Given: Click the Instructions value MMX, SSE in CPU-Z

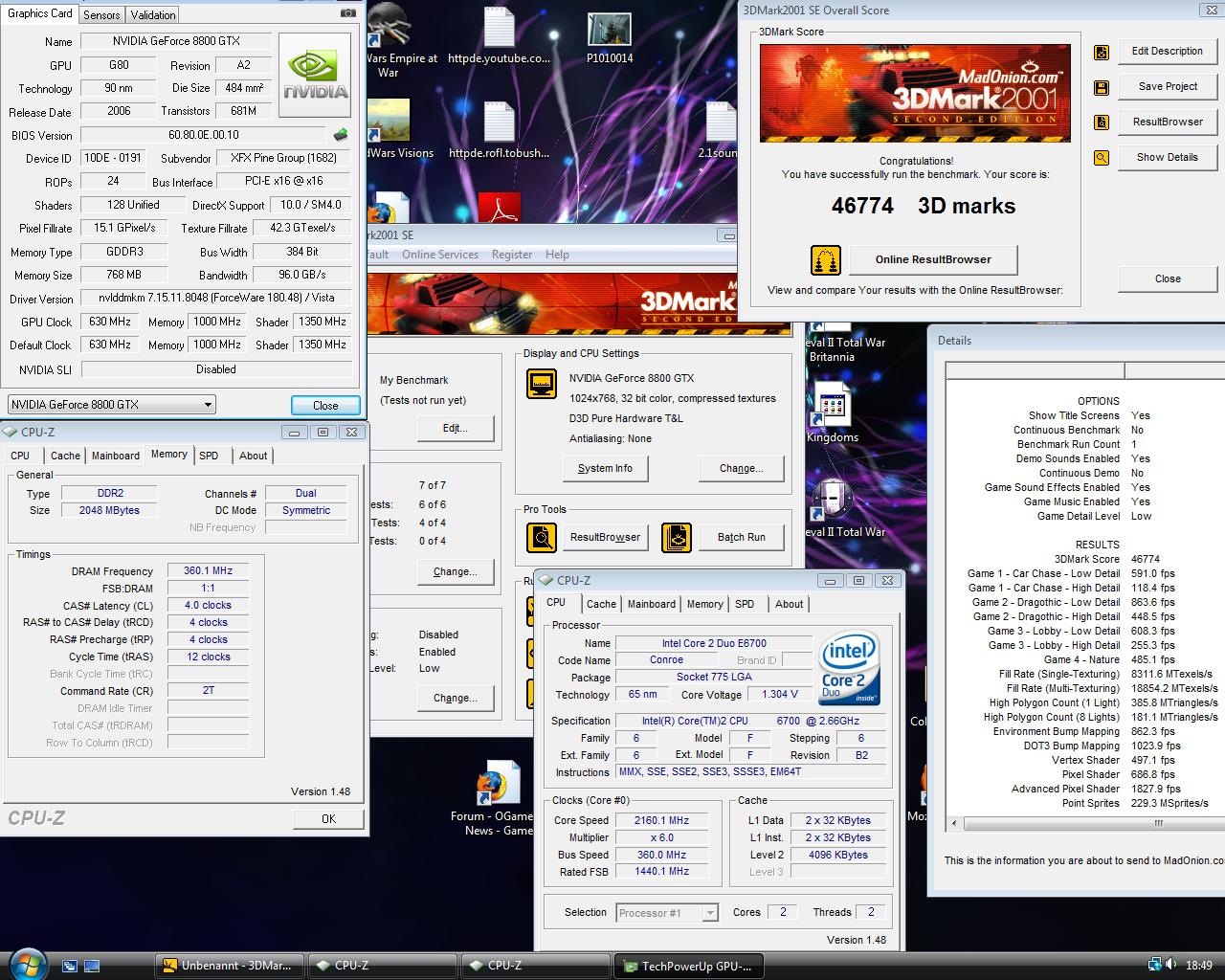Looking at the screenshot, I should click(x=749, y=771).
